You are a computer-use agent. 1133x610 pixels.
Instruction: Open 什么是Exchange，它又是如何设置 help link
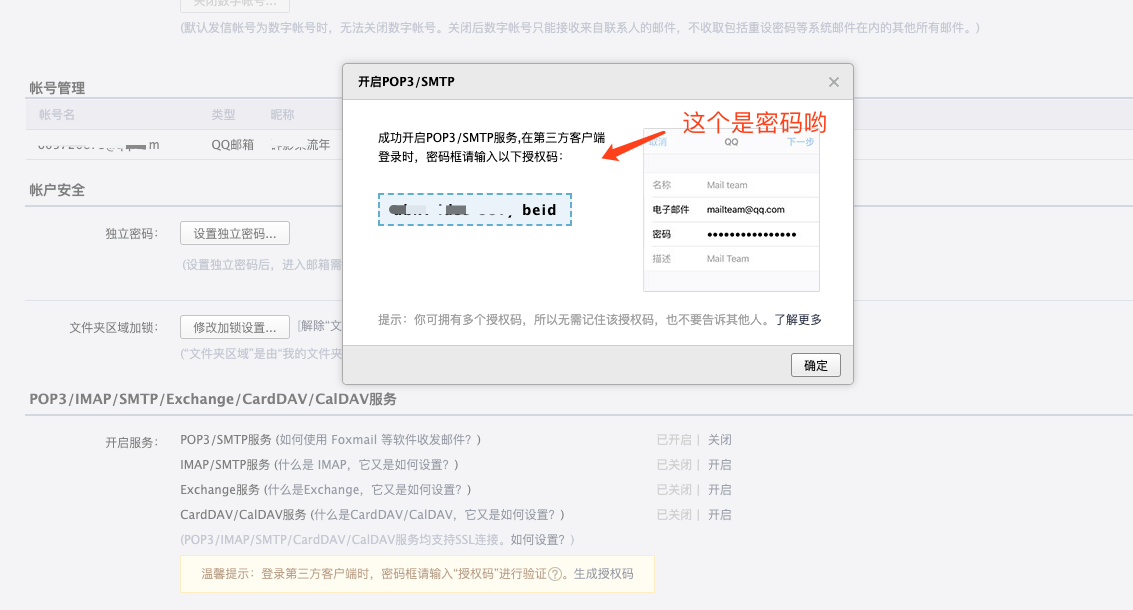click(x=368, y=490)
